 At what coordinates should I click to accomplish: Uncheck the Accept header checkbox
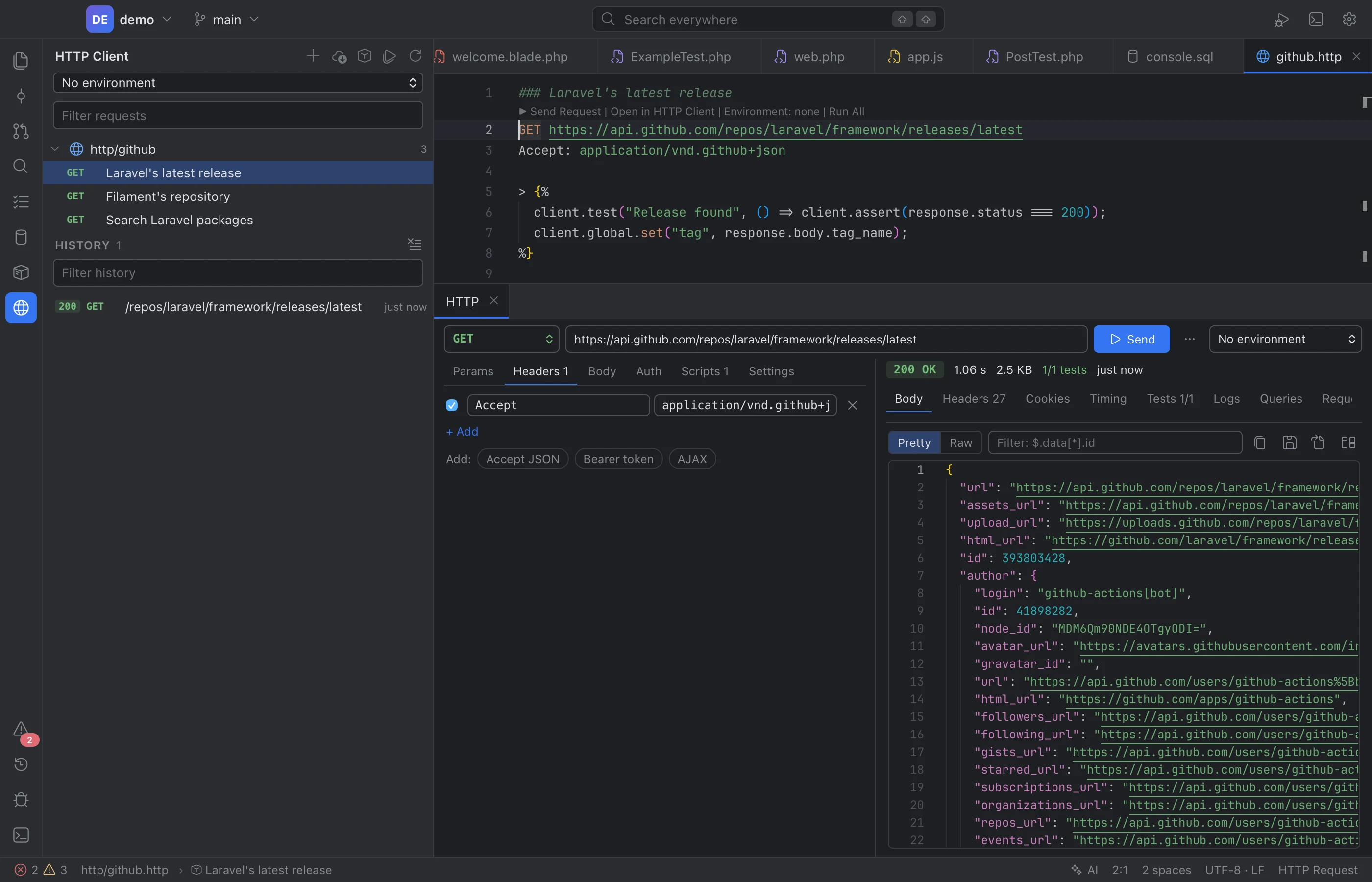(452, 405)
